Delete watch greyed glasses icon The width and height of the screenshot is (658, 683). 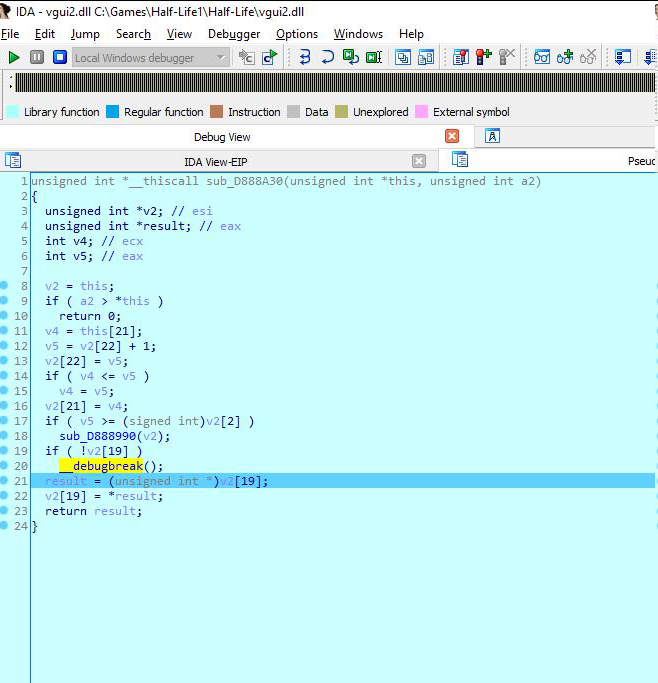588,57
